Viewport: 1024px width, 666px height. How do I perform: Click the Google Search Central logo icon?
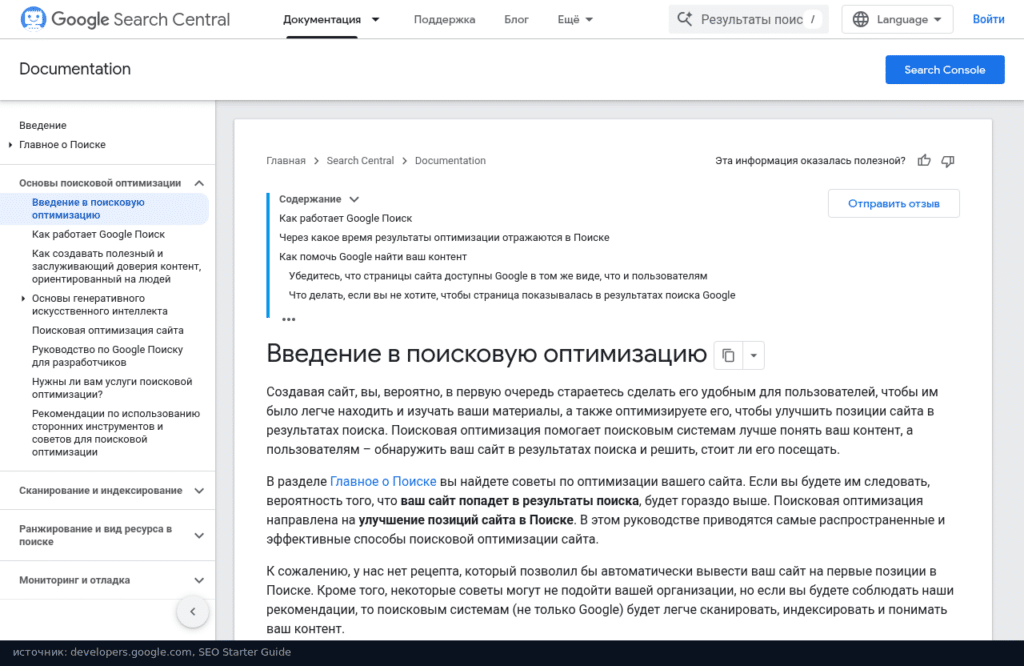click(33, 18)
